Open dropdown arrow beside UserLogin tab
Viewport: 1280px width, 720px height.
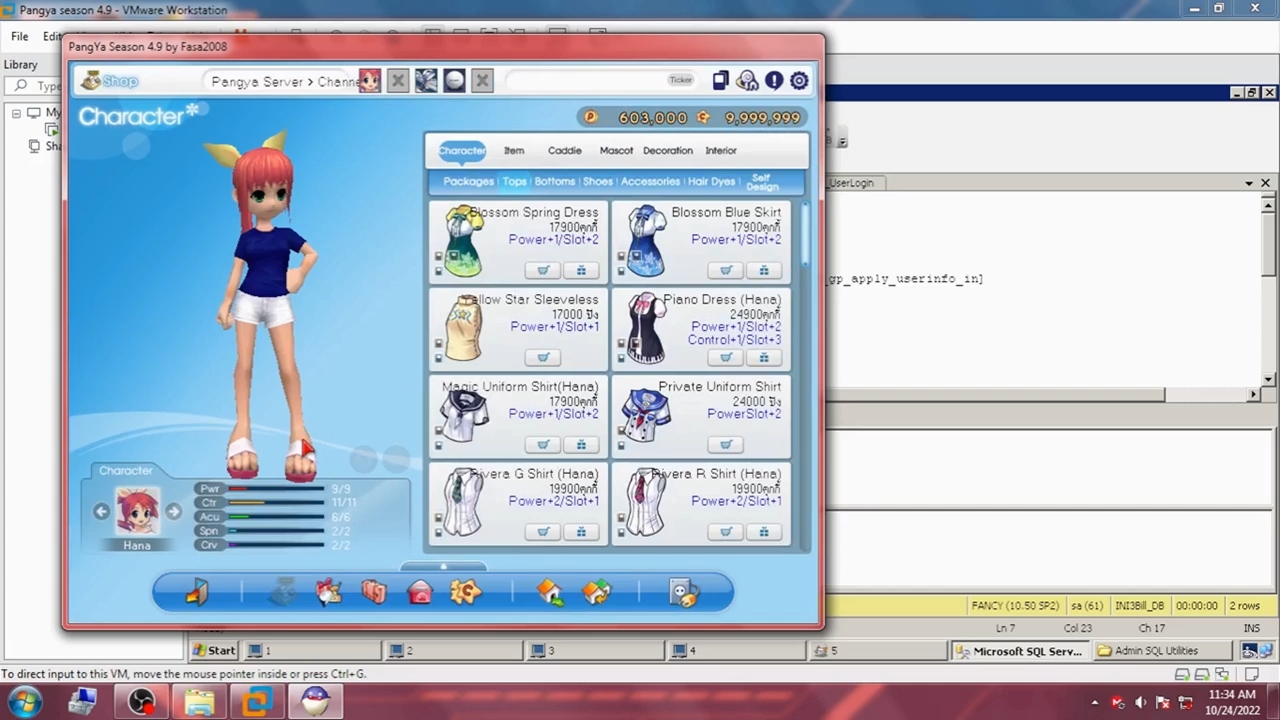(1249, 183)
